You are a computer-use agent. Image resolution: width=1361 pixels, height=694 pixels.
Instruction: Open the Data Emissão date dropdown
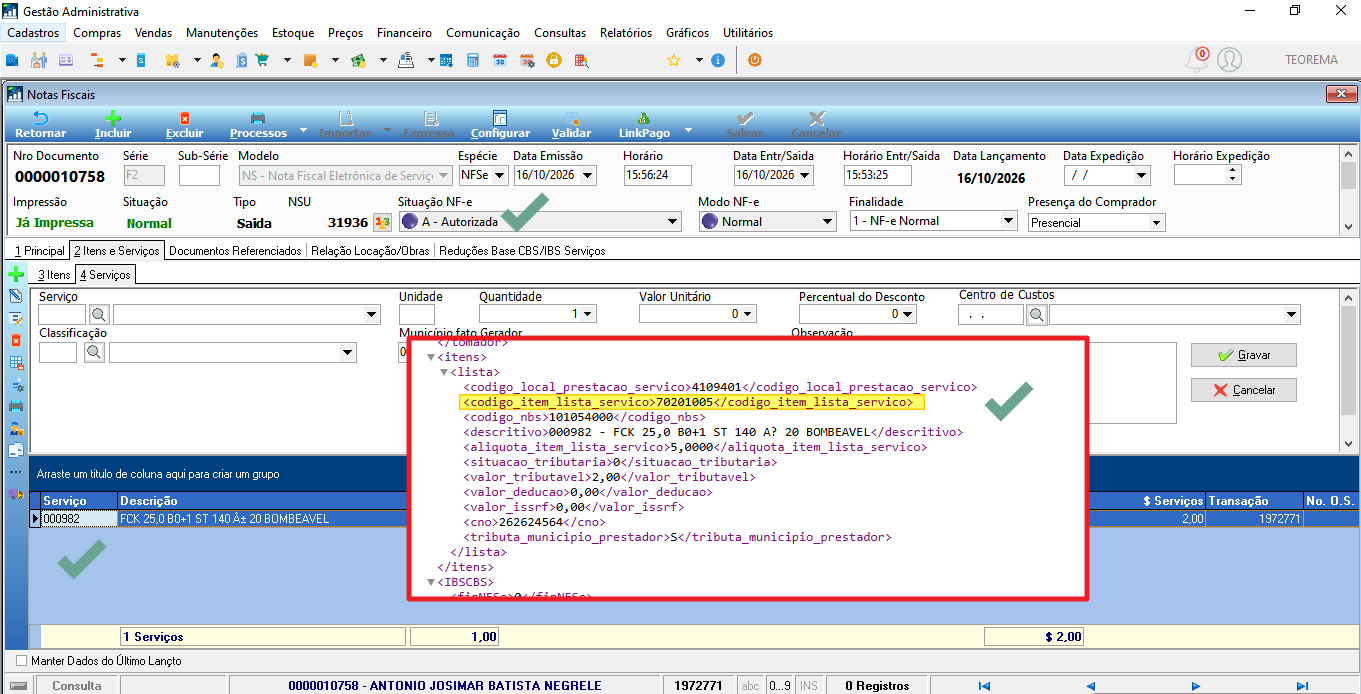click(587, 175)
